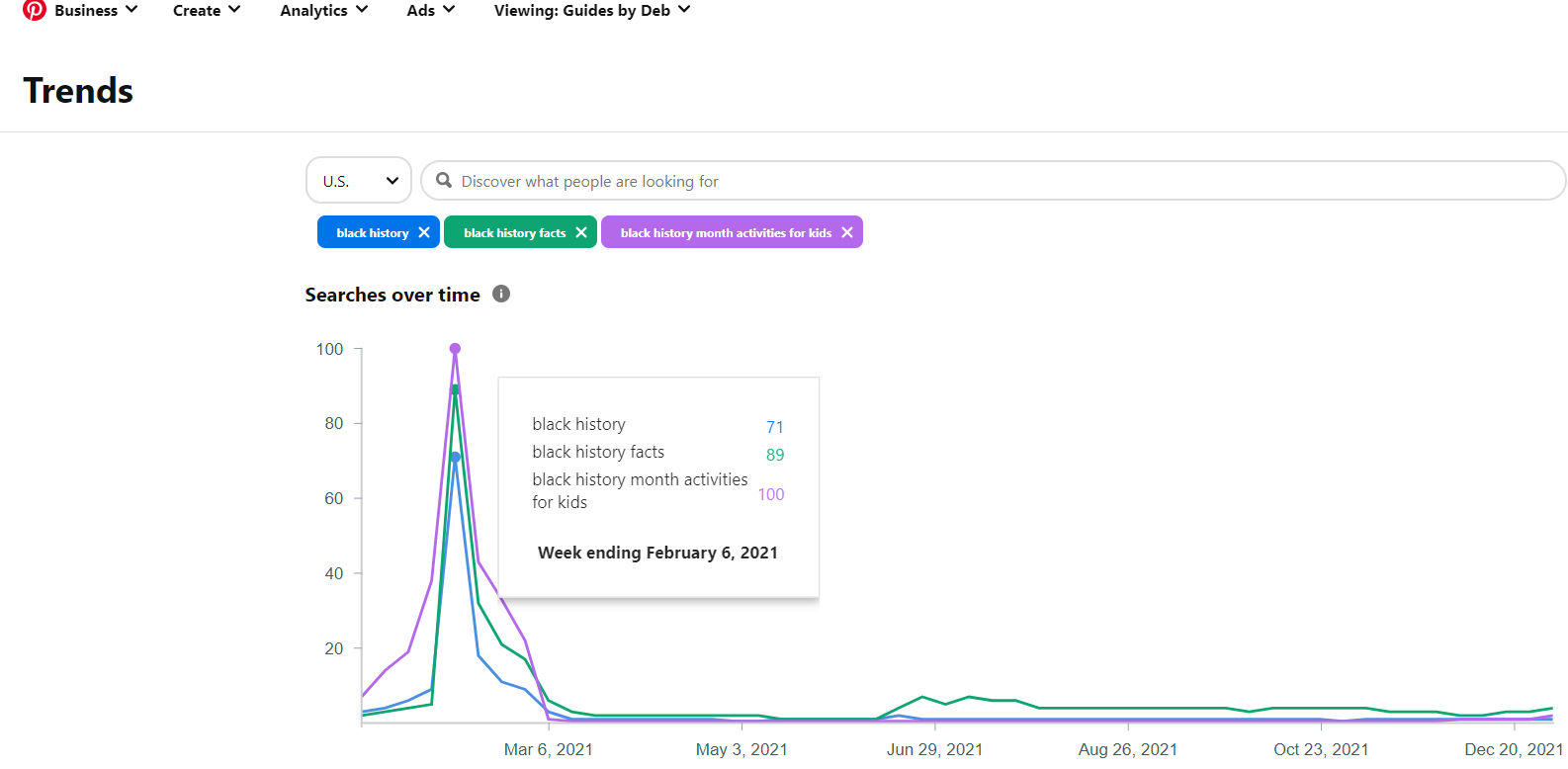Click Week ending February 6, 2021 tooltip text
The image size is (1568, 769).
point(657,553)
